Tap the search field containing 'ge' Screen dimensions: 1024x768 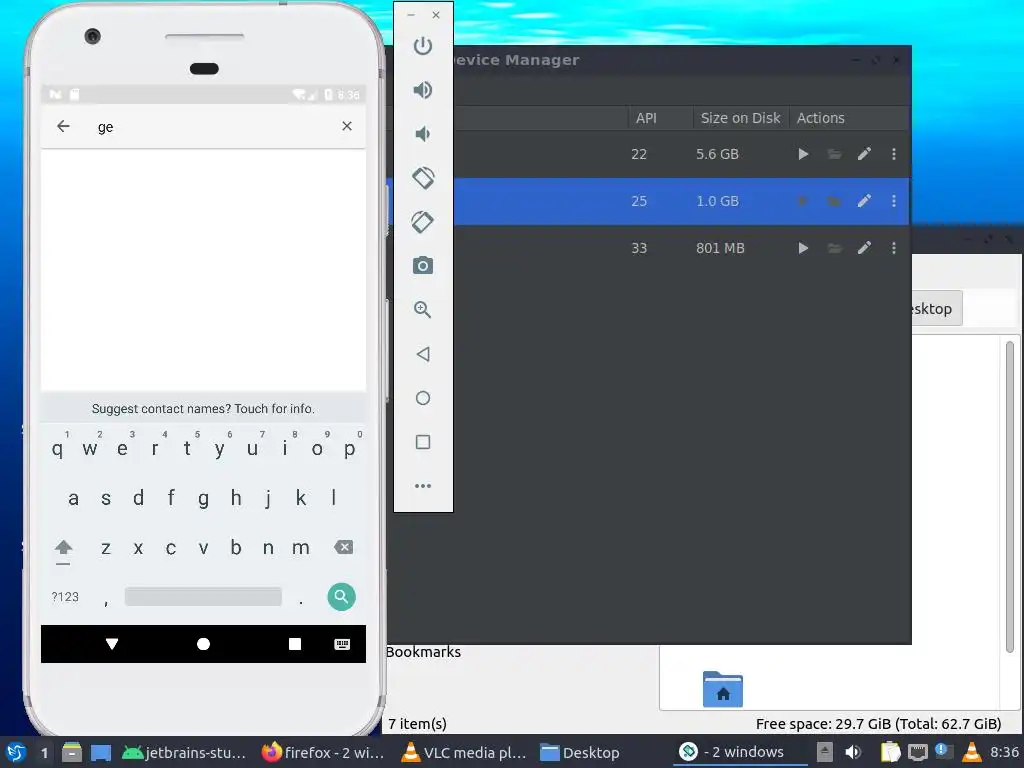pos(204,127)
